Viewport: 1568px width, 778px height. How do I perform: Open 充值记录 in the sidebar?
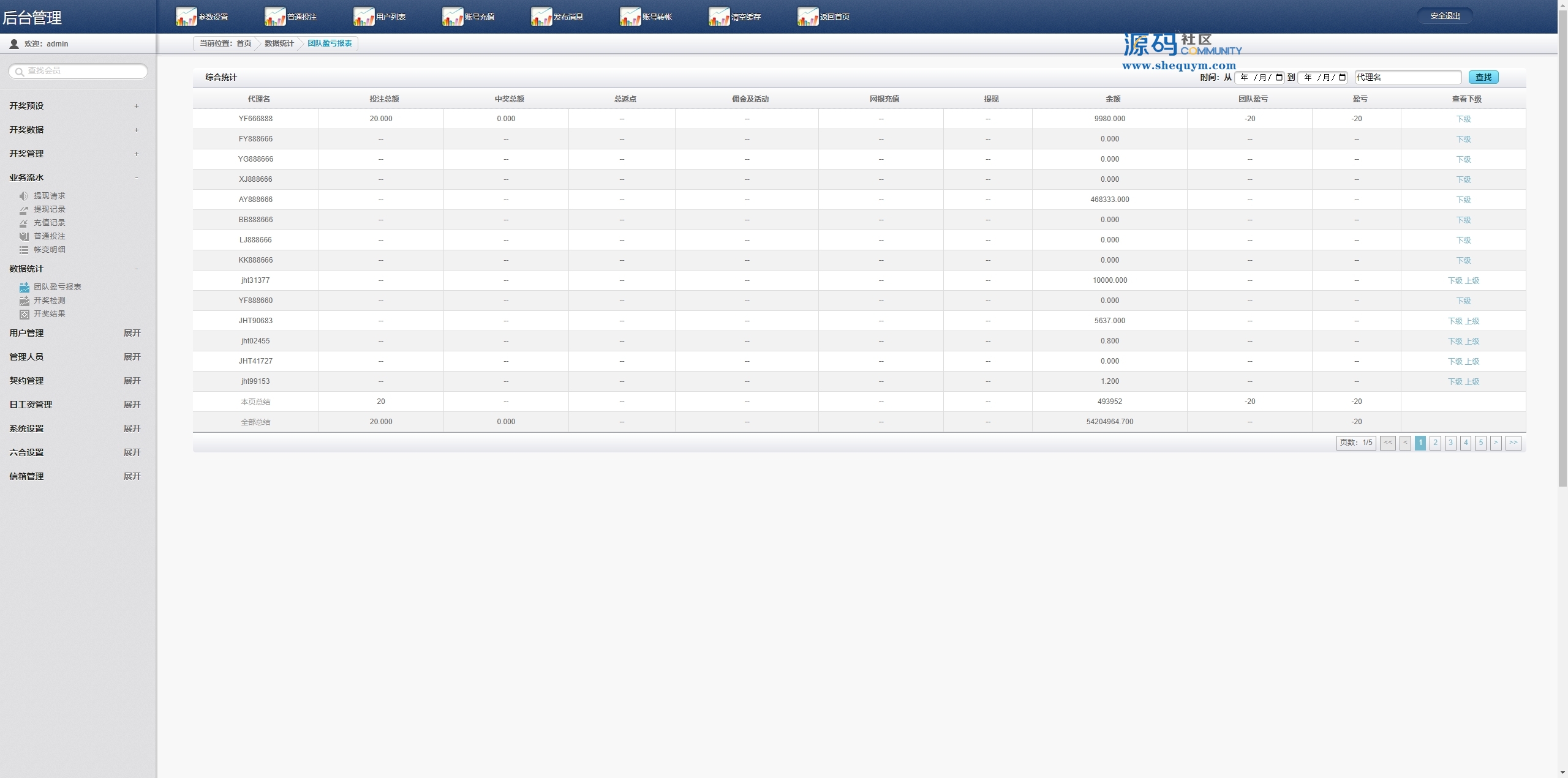coord(49,223)
